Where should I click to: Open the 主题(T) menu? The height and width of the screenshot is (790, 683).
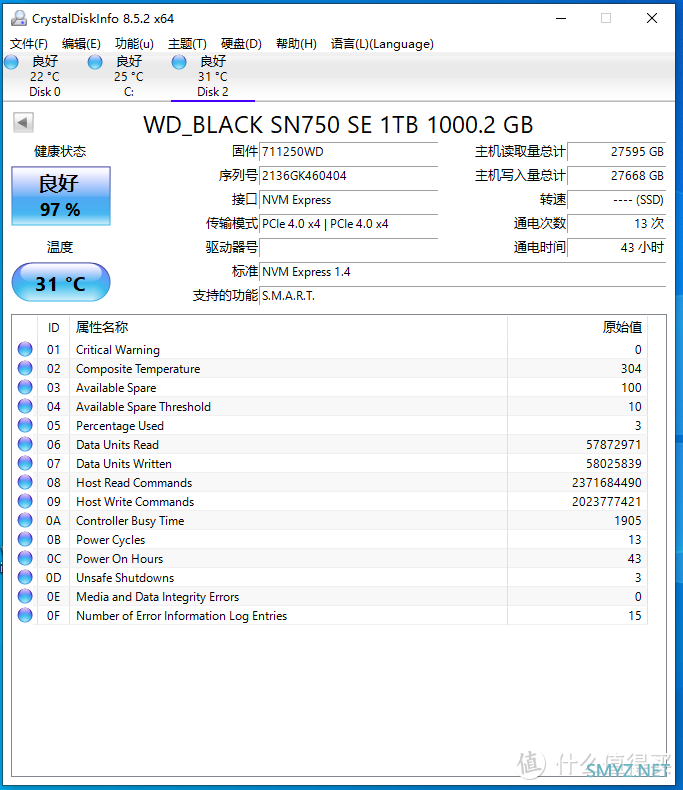click(x=187, y=44)
